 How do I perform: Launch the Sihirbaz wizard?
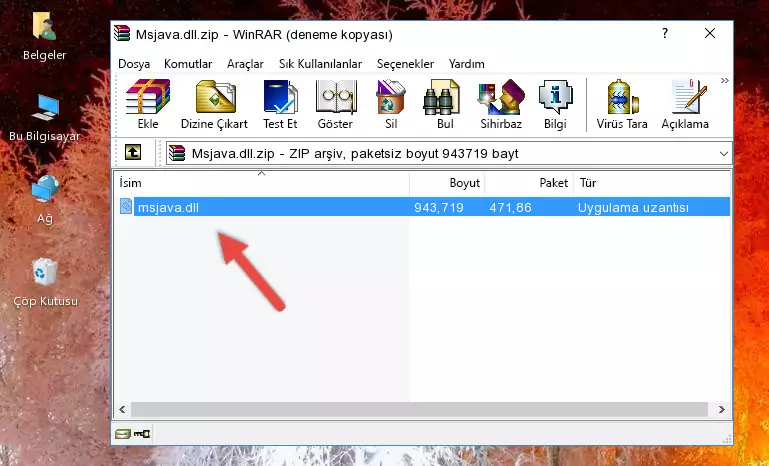click(x=501, y=104)
